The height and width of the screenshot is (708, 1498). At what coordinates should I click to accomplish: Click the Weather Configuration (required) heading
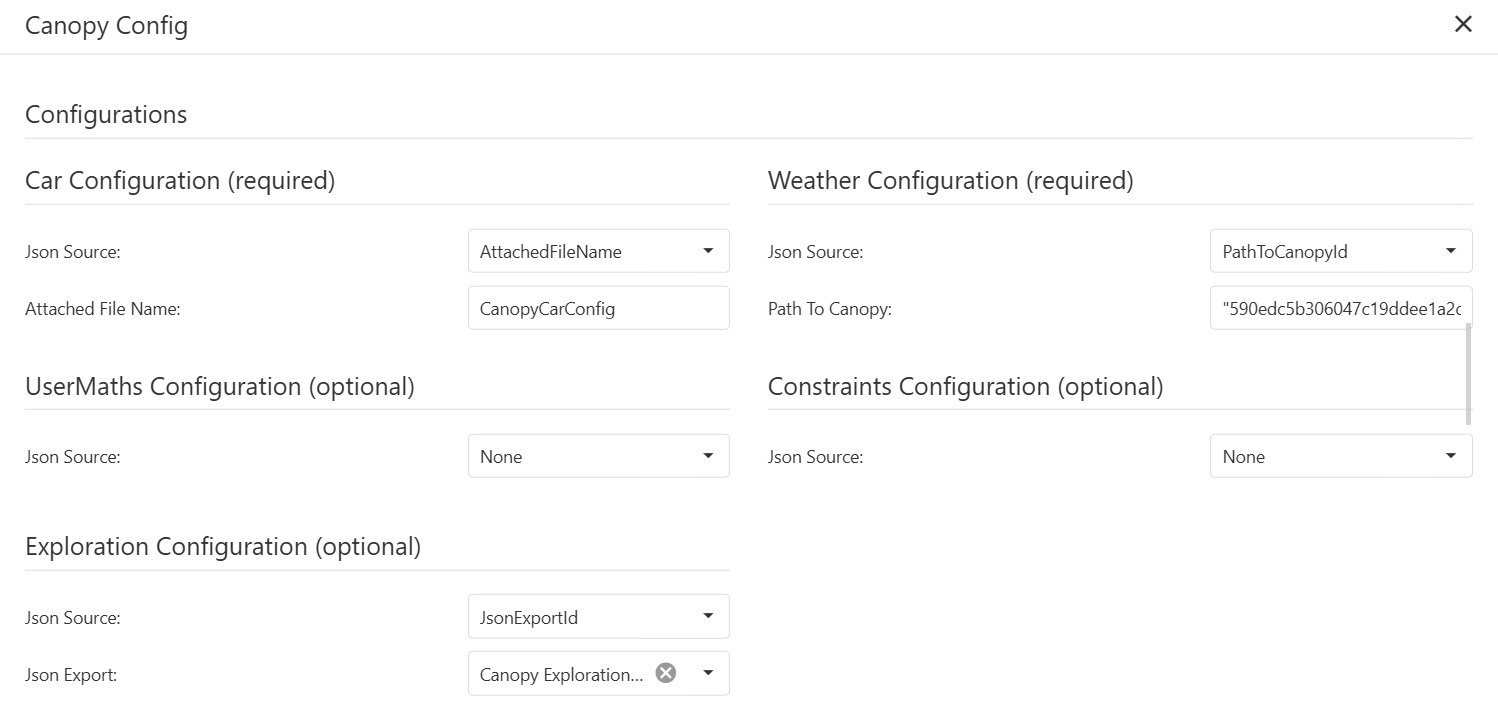pyautogui.click(x=950, y=180)
